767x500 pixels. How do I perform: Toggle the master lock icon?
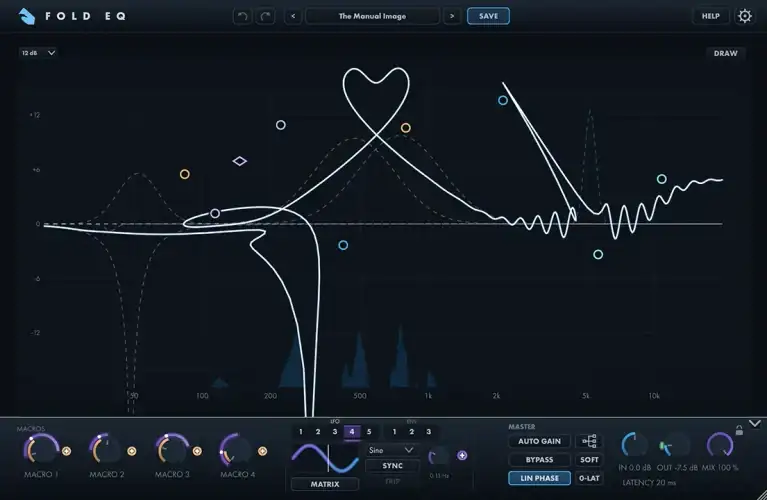point(739,430)
